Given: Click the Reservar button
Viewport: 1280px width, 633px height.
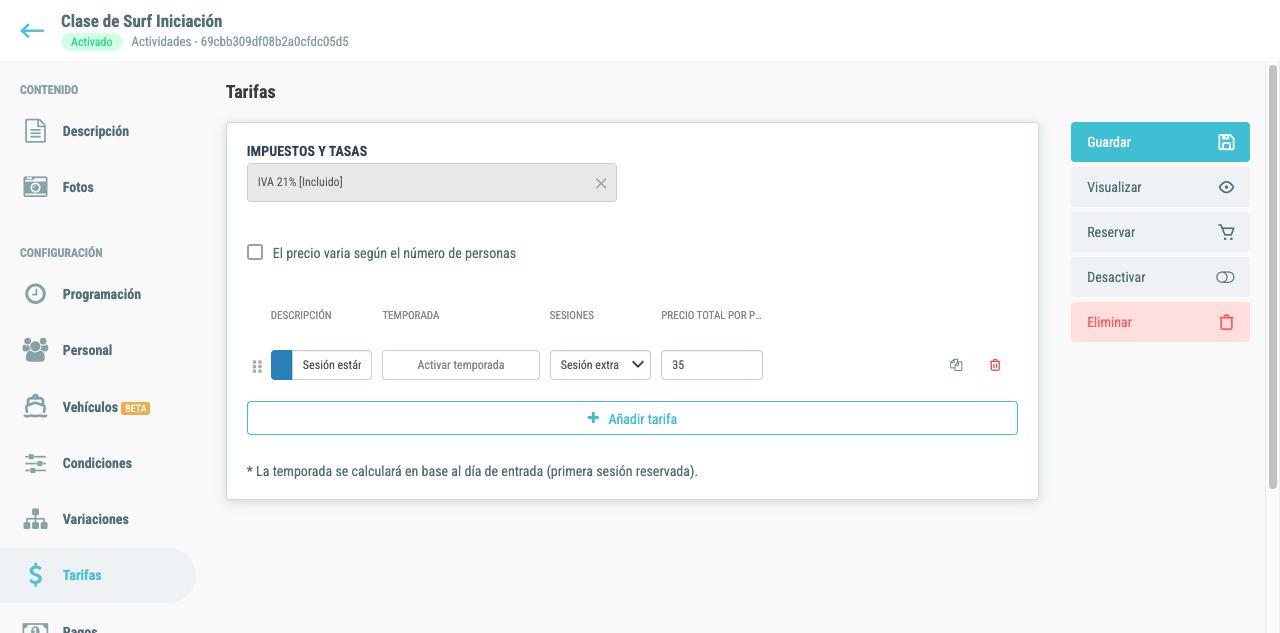Looking at the screenshot, I should click(x=1160, y=232).
